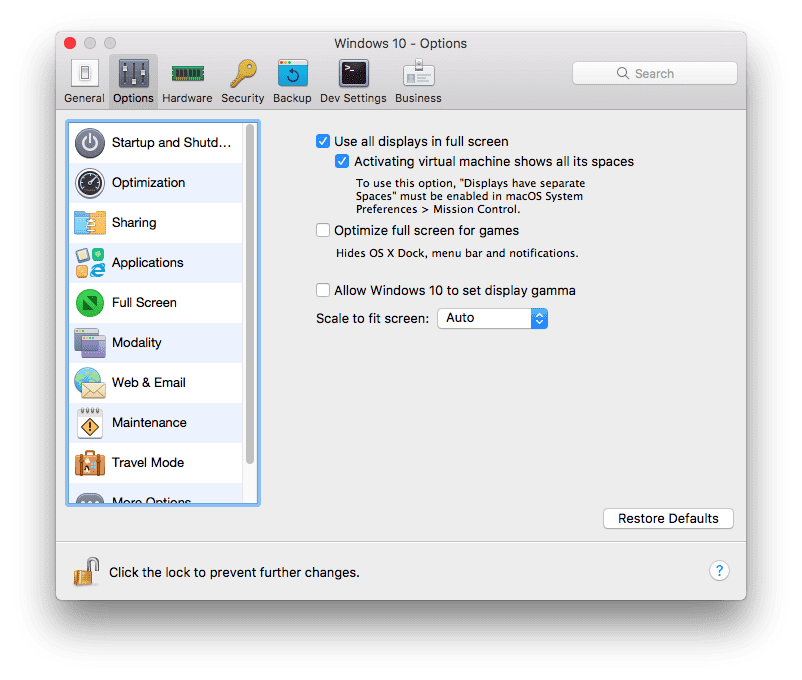Select the Options sliders icon
Screen dimensions: 802x680
(133, 73)
